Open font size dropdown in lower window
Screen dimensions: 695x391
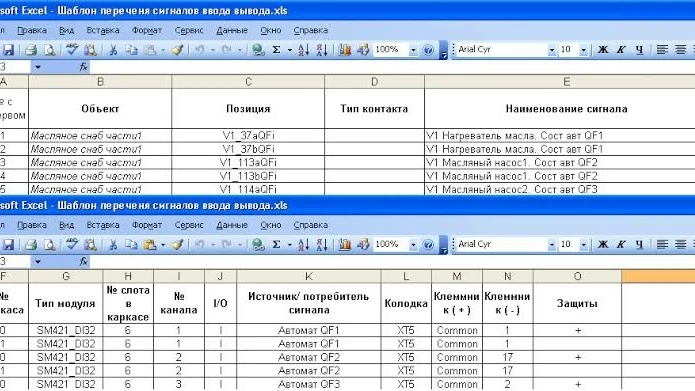[x=583, y=244]
